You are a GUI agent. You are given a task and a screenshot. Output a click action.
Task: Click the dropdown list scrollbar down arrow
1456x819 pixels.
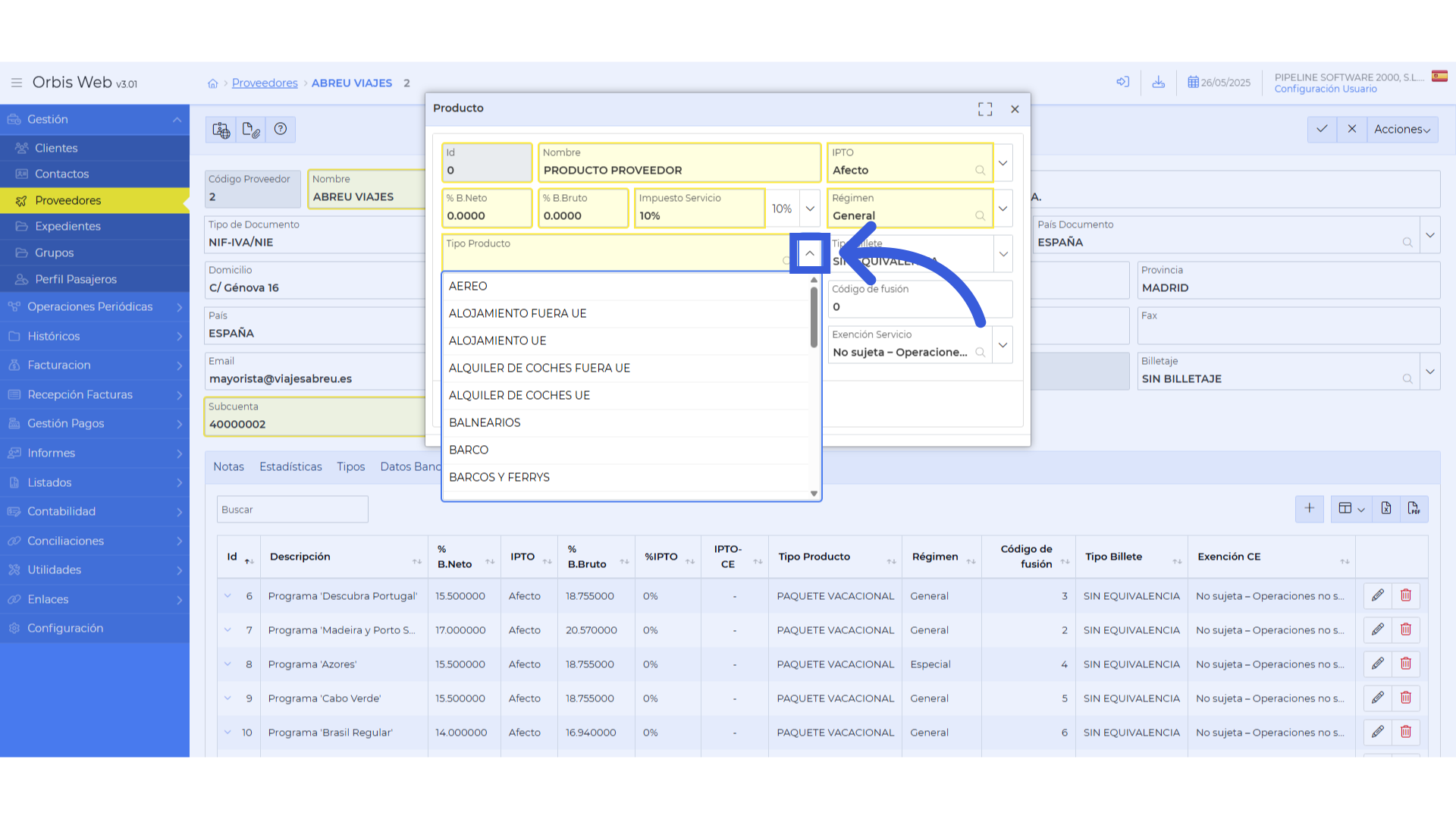click(x=814, y=494)
